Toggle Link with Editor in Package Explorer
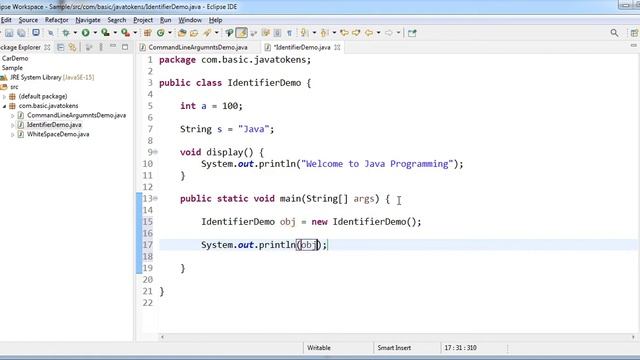Viewport: 640px width, 360px height. pos(72,47)
